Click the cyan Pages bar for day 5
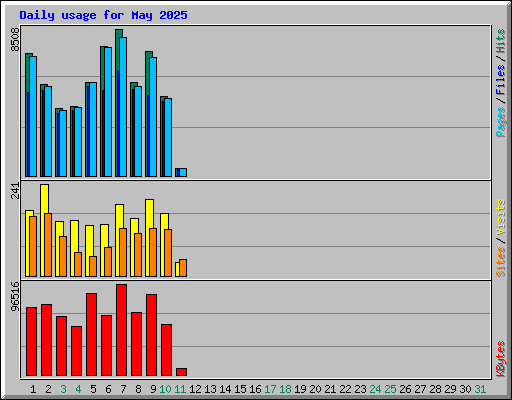 93,130
